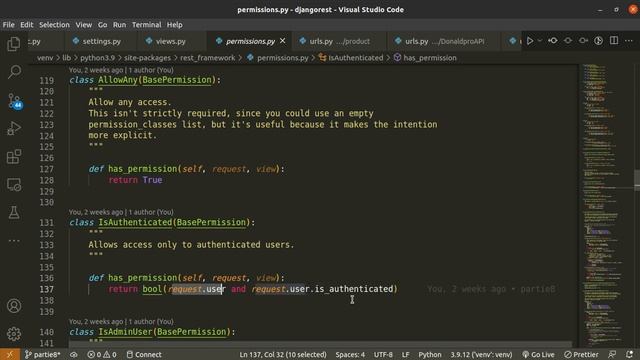Open the Run menu
This screenshot has height=360, width=640.
click(x=120, y=25)
